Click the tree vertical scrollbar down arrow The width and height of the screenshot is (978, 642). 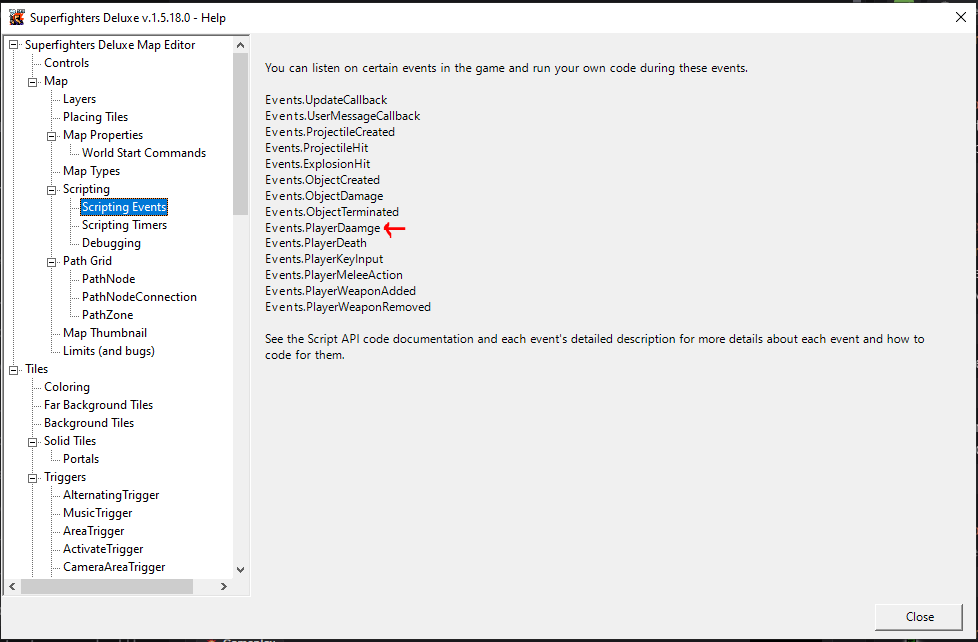241,570
